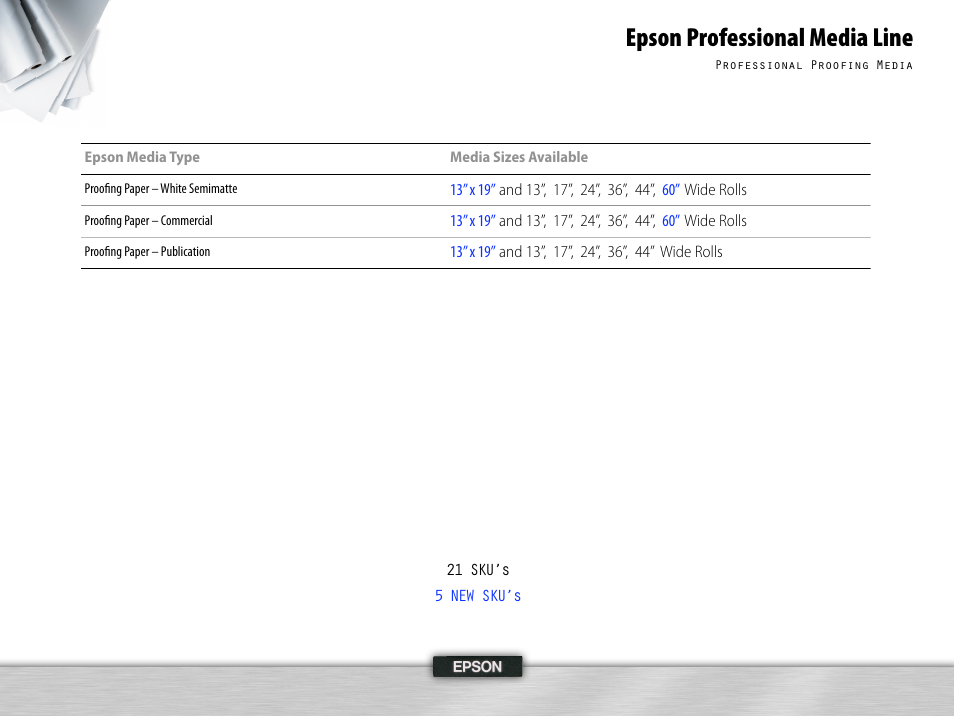Click 'Proofing Paper – Publication' row label
The width and height of the screenshot is (954, 716).
pyautogui.click(x=147, y=252)
